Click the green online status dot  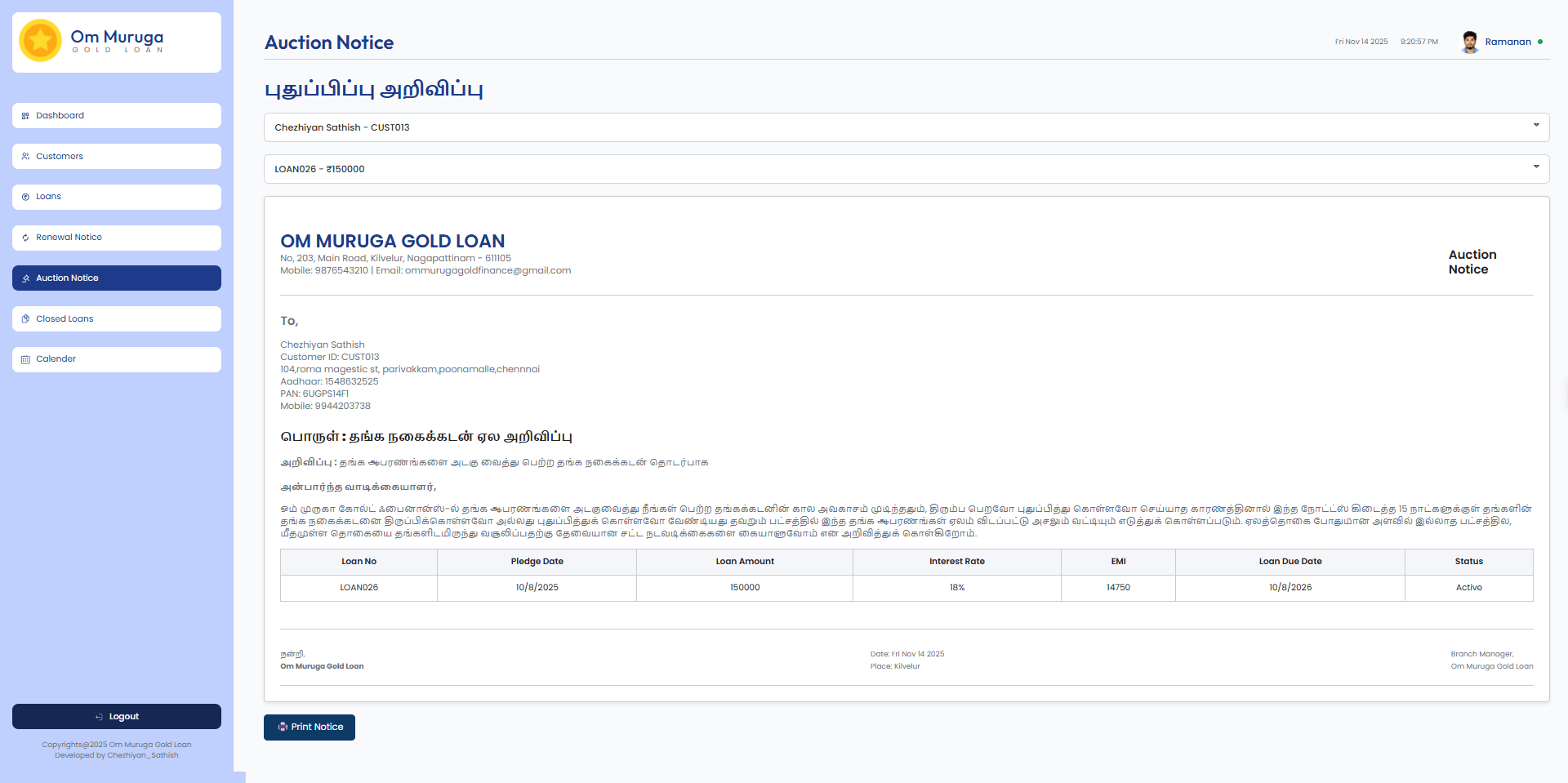pyautogui.click(x=1540, y=42)
